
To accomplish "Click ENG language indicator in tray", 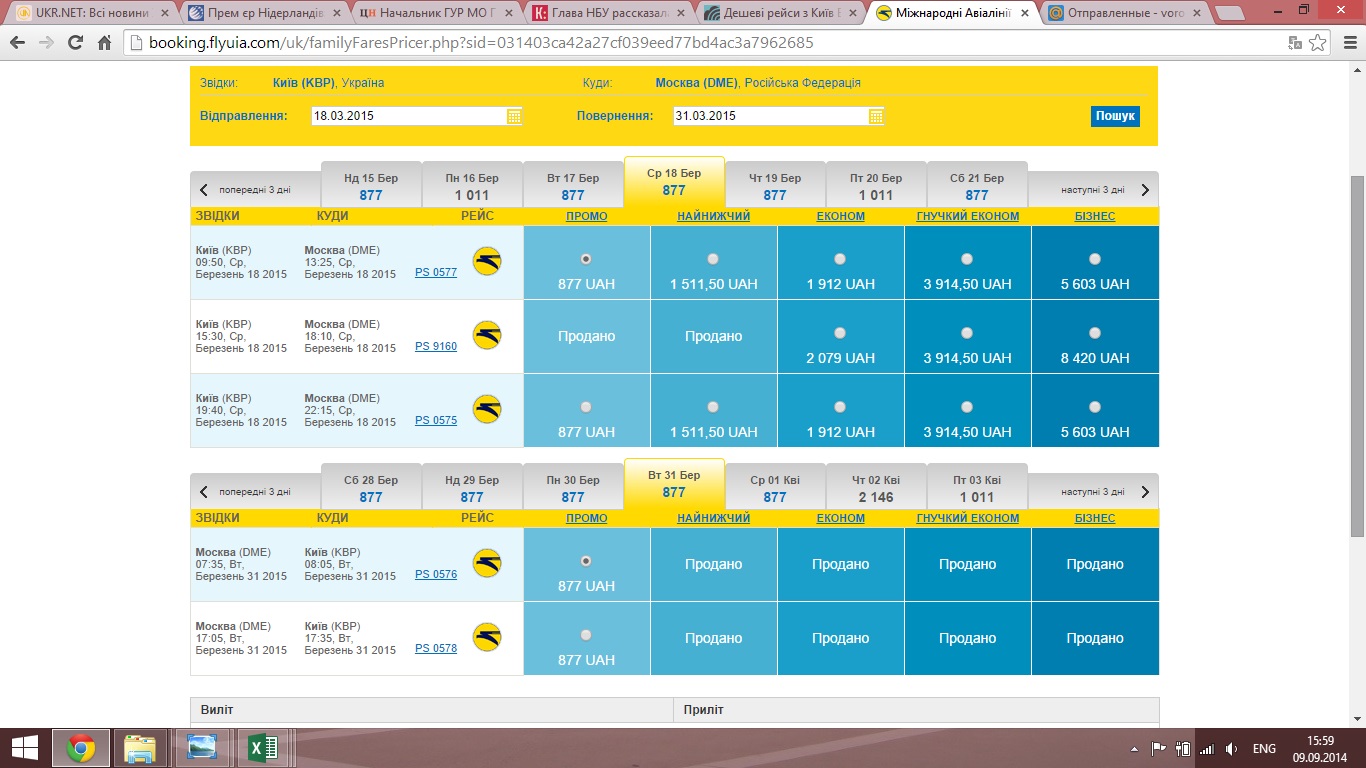I will pyautogui.click(x=1264, y=749).
